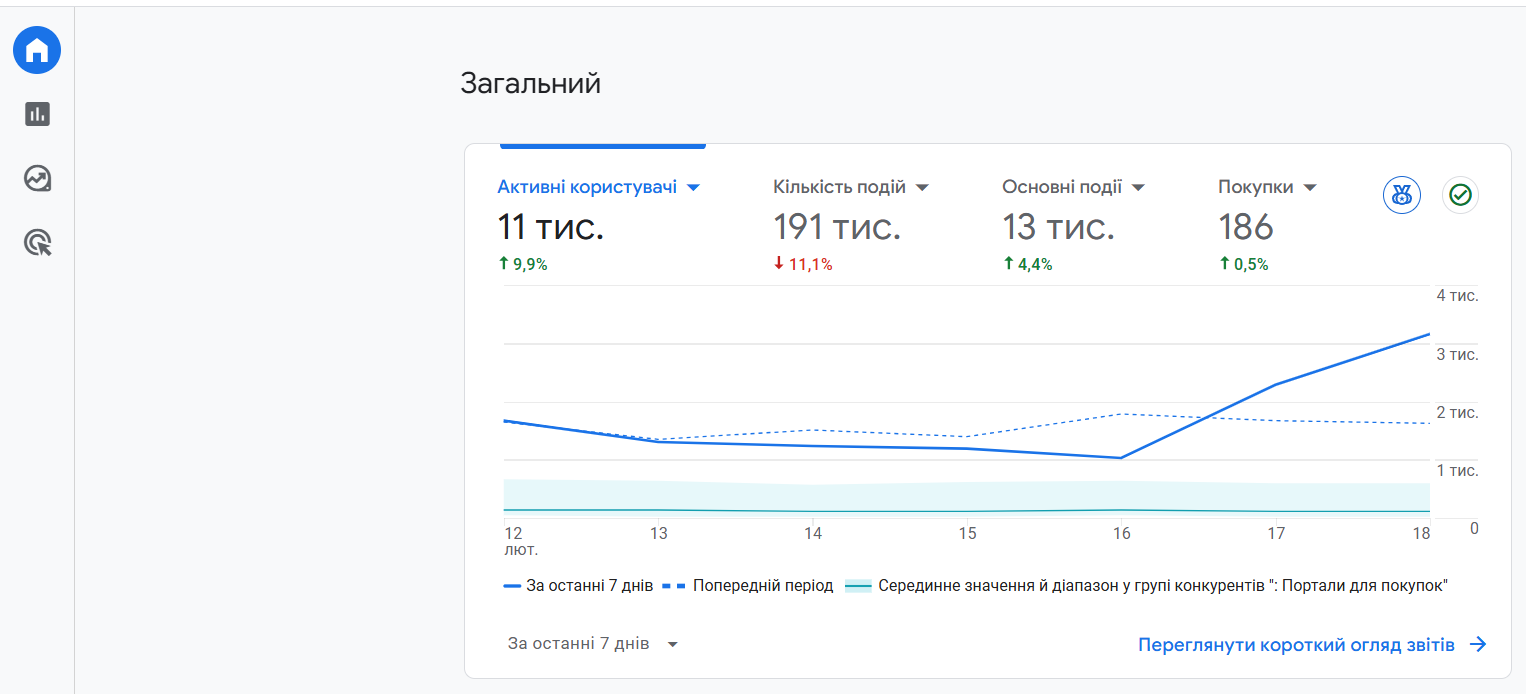Click the Загальний heading
Image resolution: width=1526 pixels, height=694 pixels.
[x=530, y=83]
